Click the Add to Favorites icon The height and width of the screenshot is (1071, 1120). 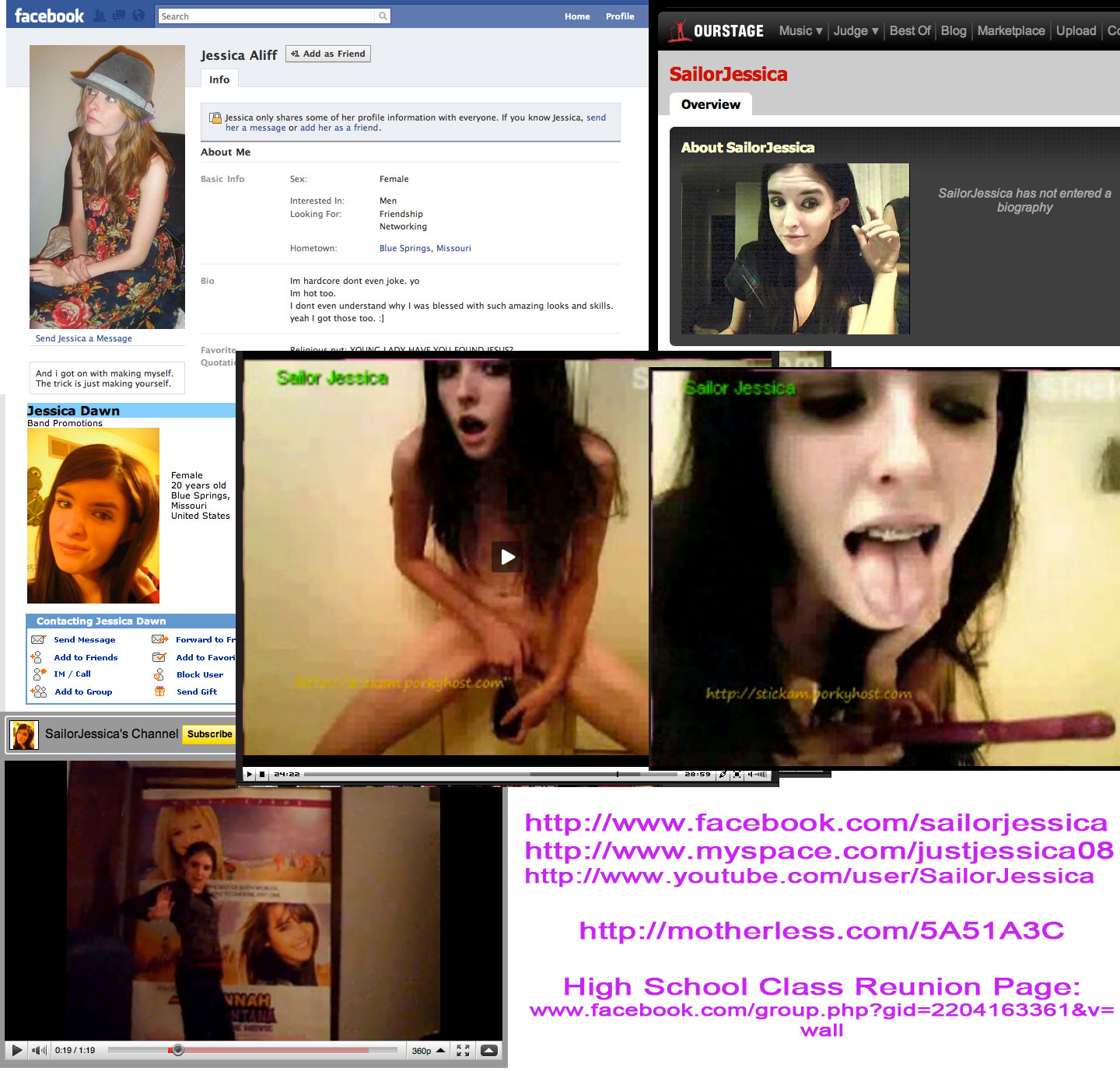pyautogui.click(x=159, y=657)
